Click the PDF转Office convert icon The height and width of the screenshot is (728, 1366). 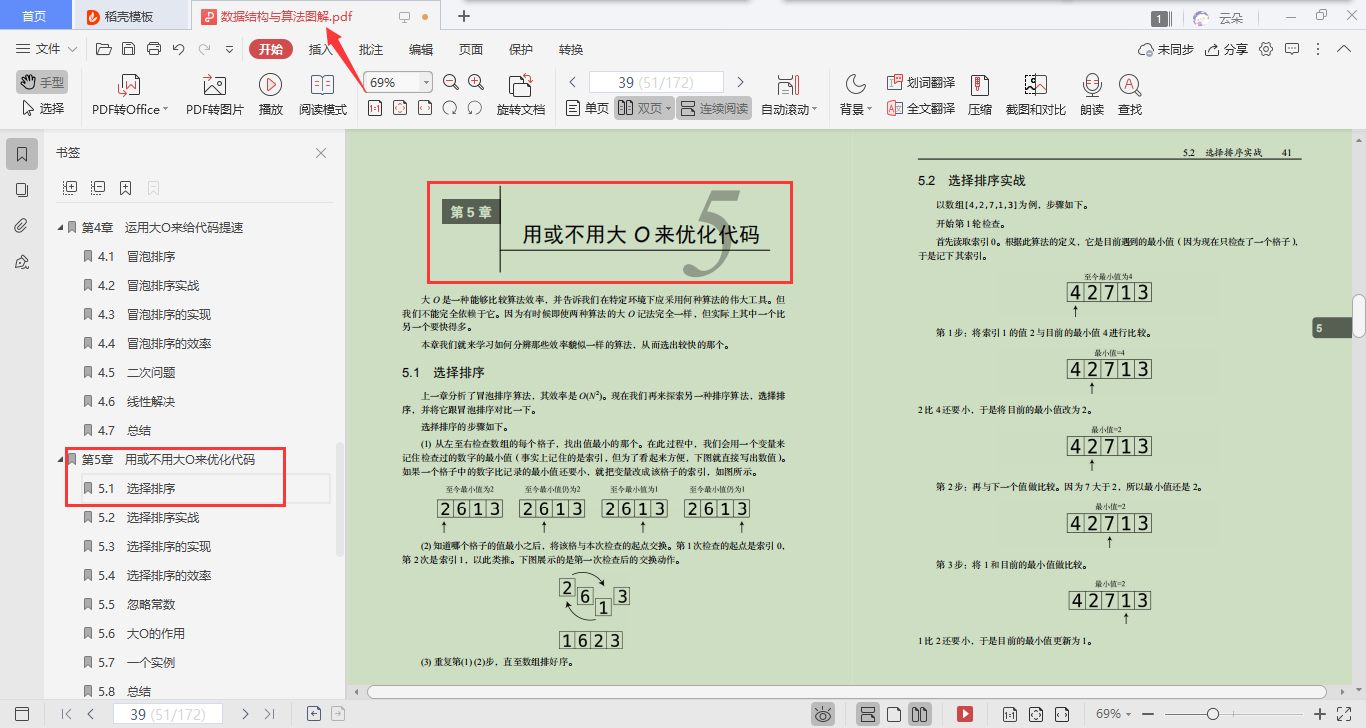pyautogui.click(x=130, y=85)
